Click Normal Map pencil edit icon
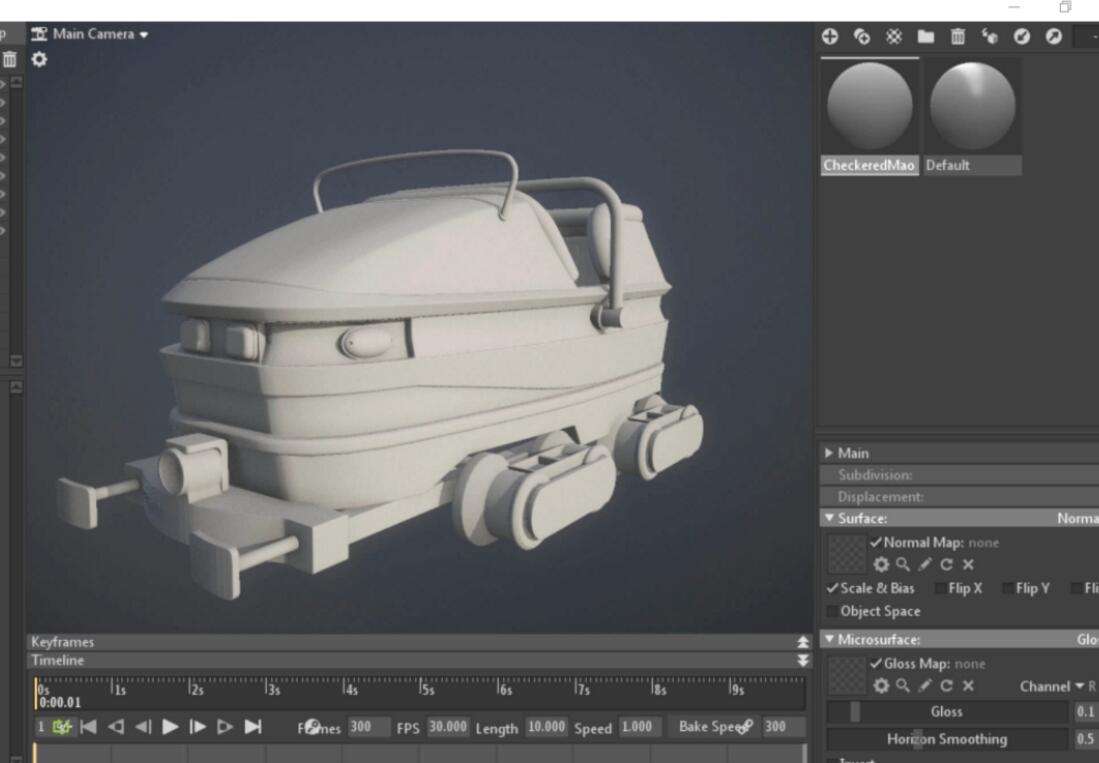 (x=925, y=565)
